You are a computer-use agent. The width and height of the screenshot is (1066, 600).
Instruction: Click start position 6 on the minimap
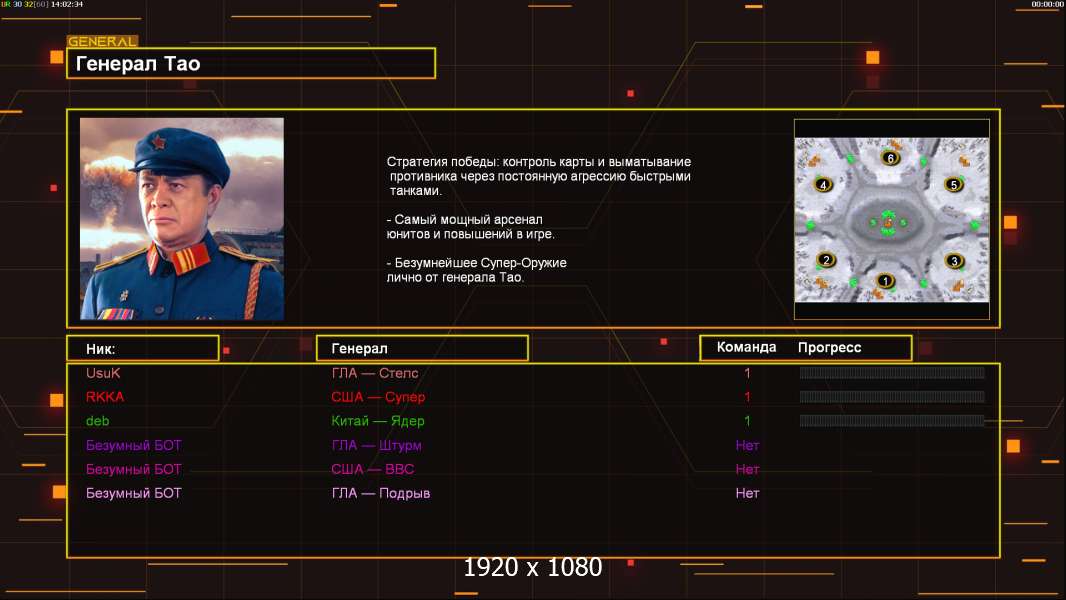891,158
